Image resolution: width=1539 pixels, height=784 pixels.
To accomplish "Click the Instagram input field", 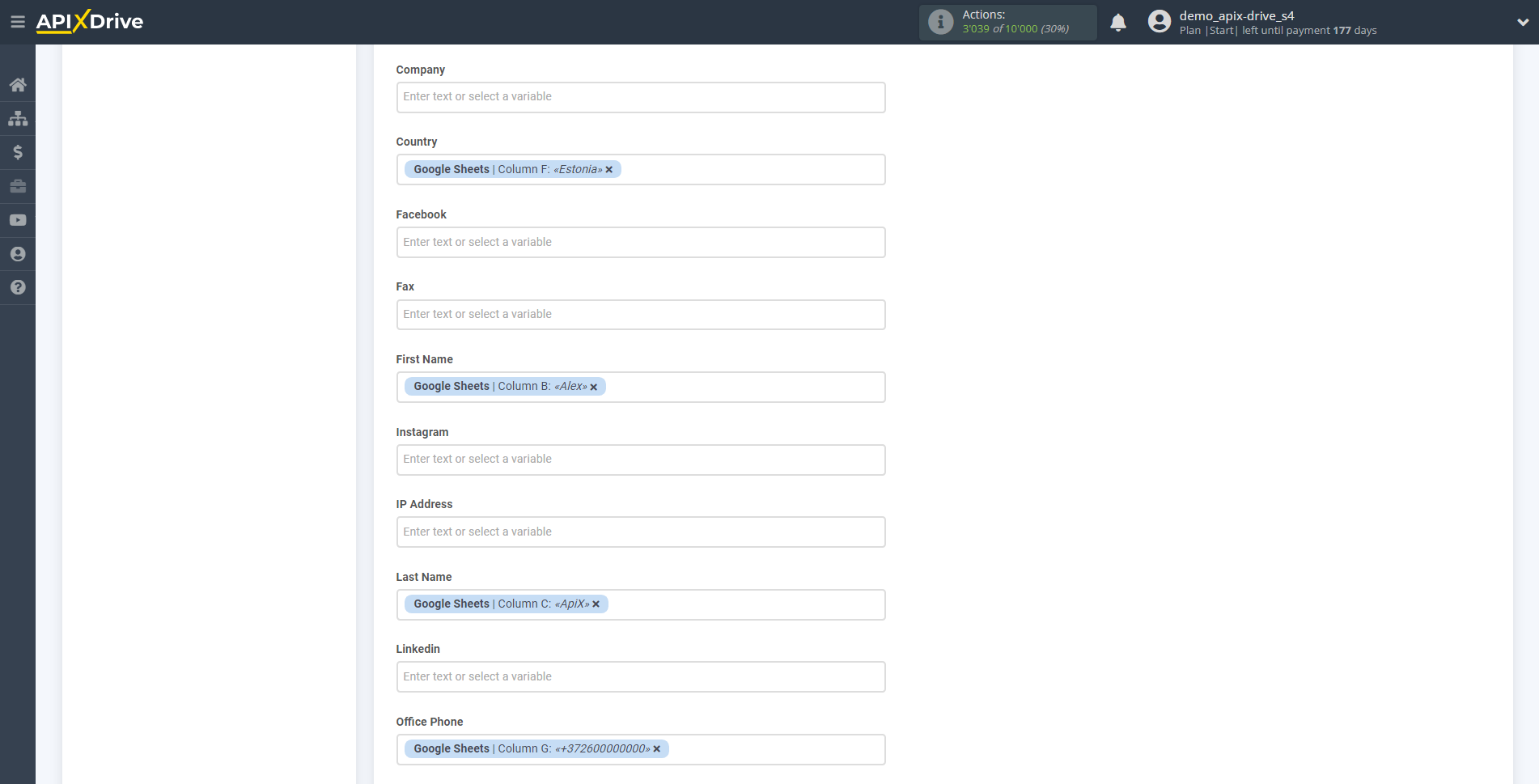I will [641, 460].
